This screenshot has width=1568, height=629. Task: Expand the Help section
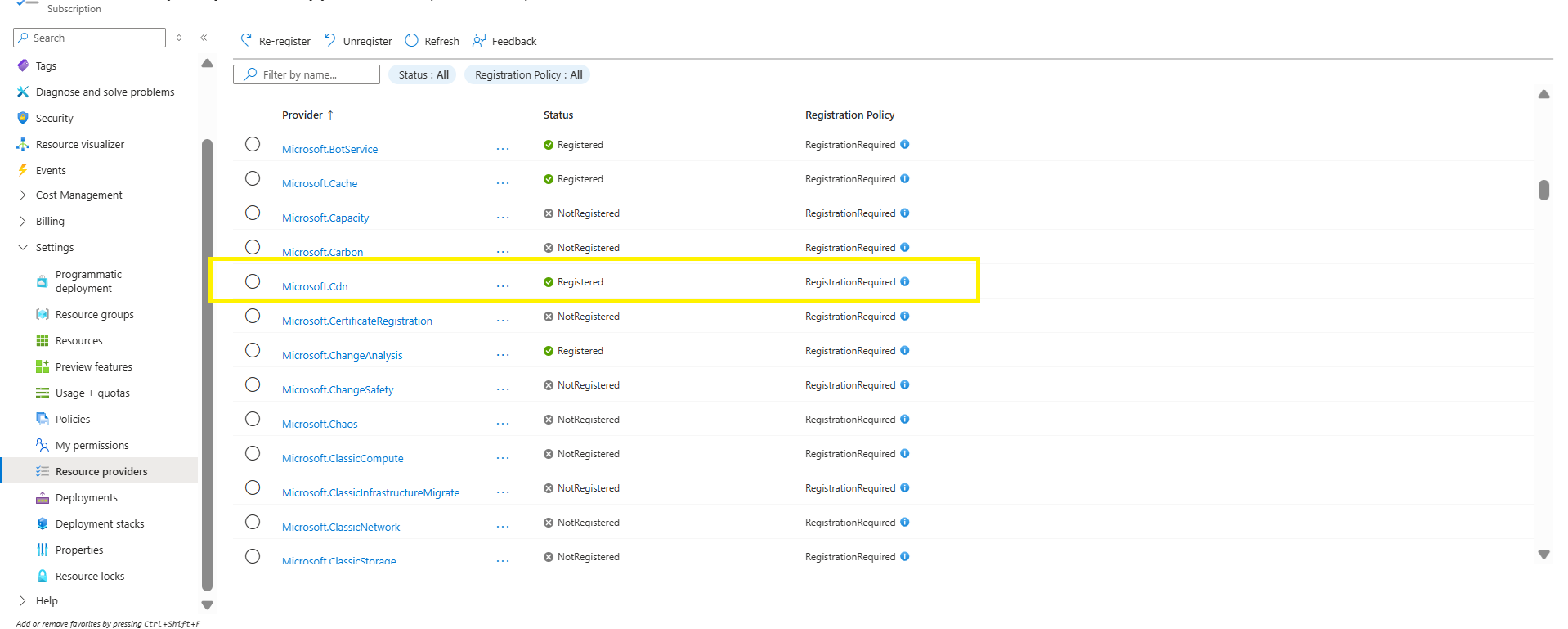(22, 600)
